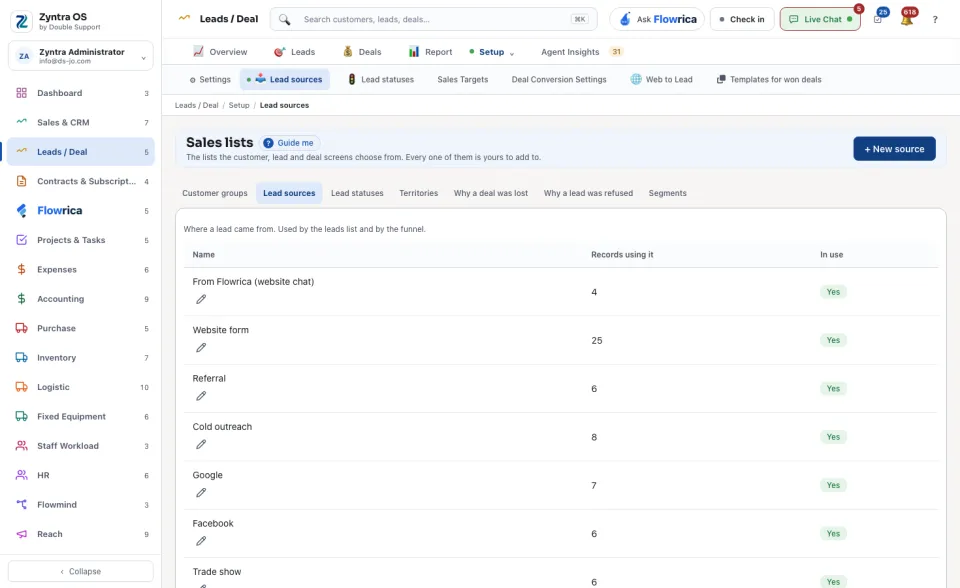Edit the Cold outreach source
Screen dimensions: 960x588
201,444
